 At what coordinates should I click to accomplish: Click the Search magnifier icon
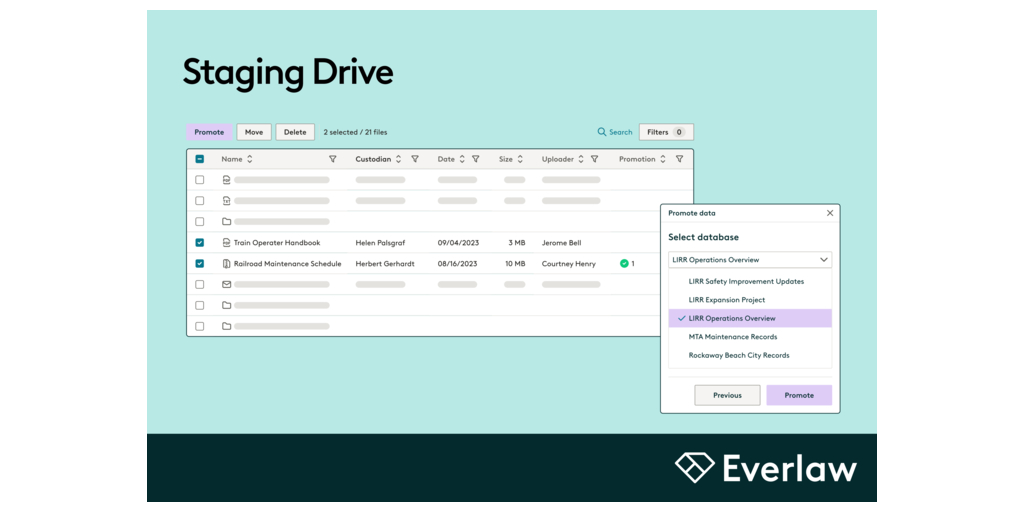click(x=602, y=132)
